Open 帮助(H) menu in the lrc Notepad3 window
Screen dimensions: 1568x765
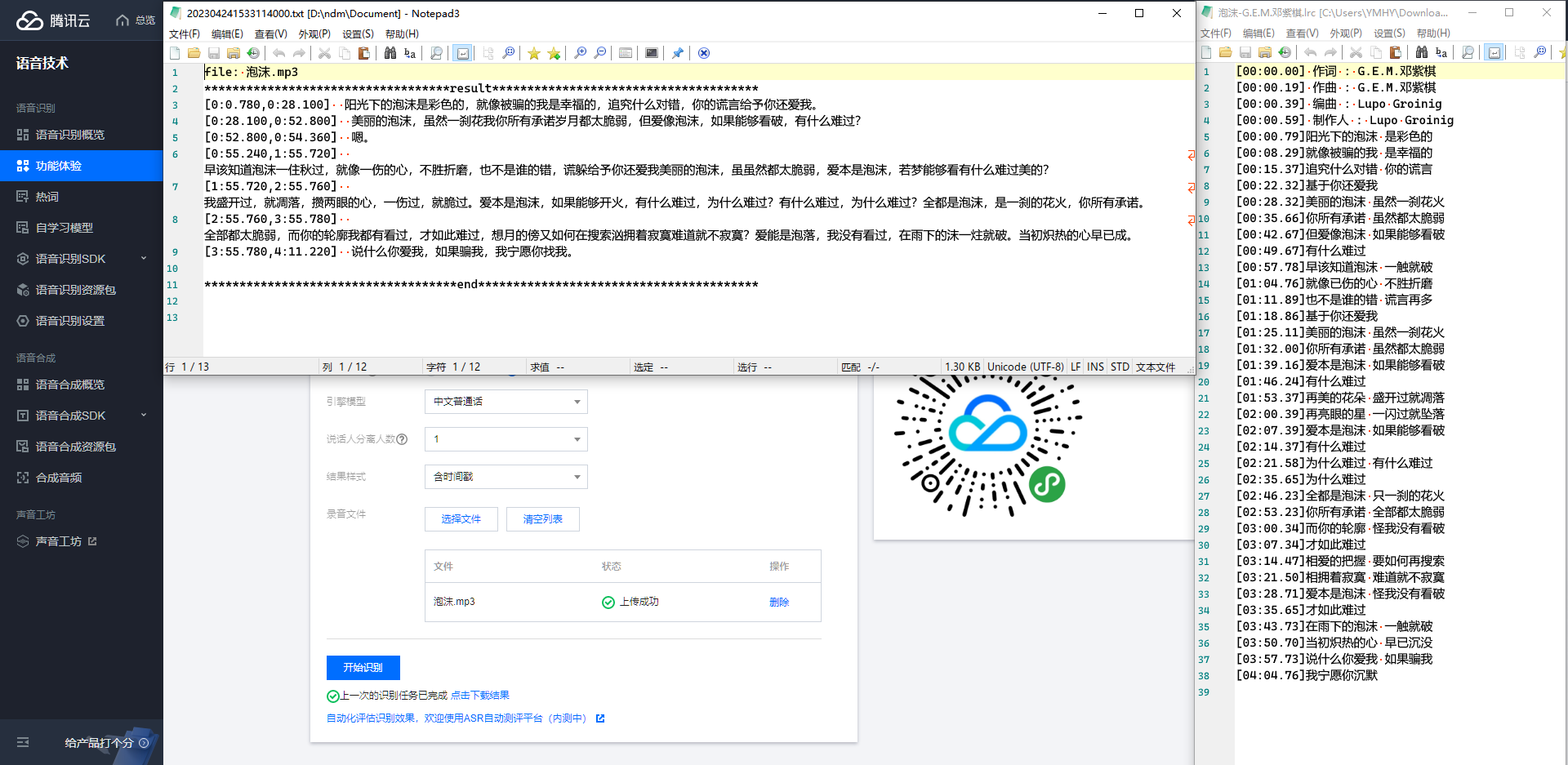click(1433, 33)
